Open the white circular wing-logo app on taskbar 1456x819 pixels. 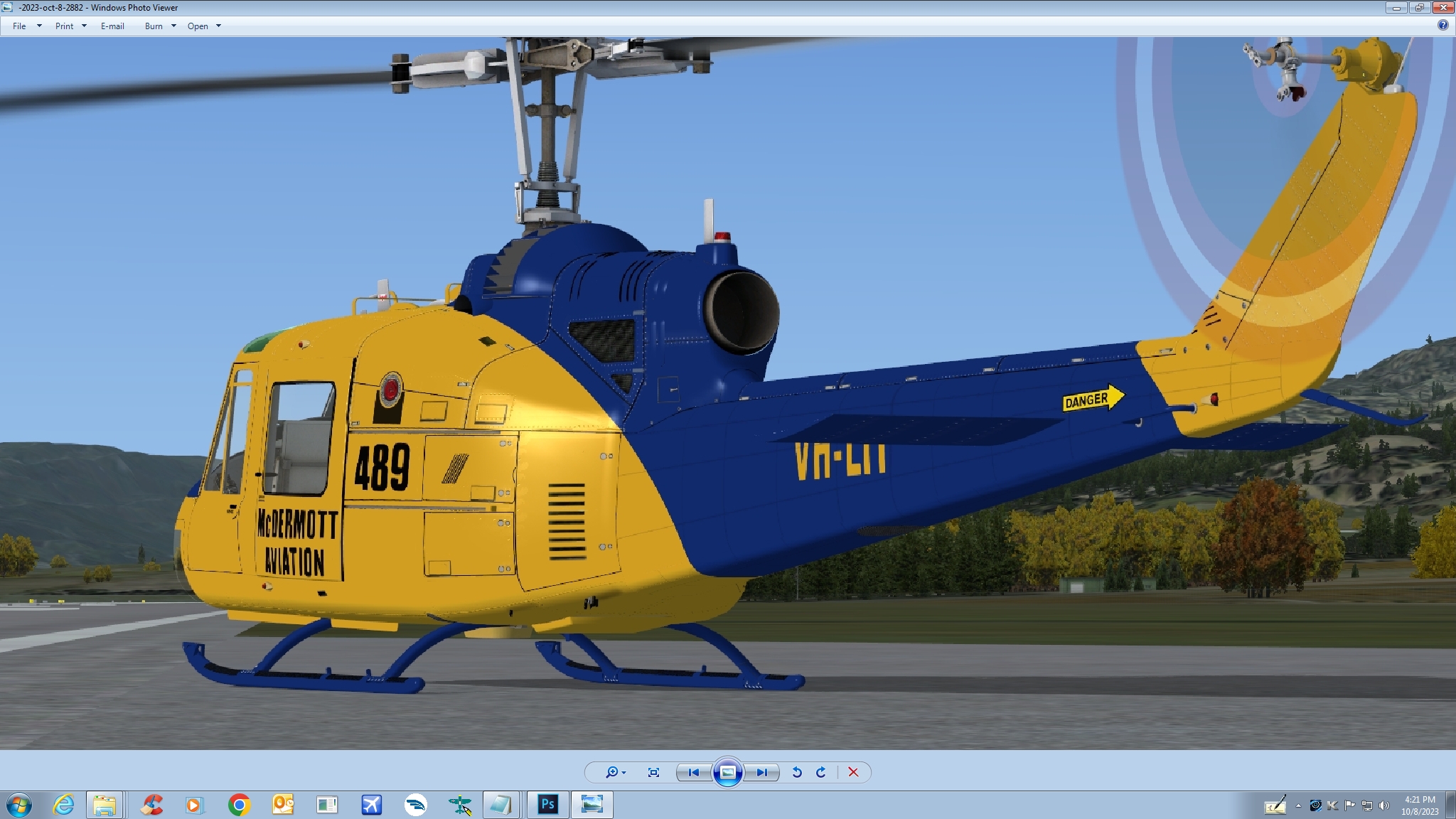point(416,805)
